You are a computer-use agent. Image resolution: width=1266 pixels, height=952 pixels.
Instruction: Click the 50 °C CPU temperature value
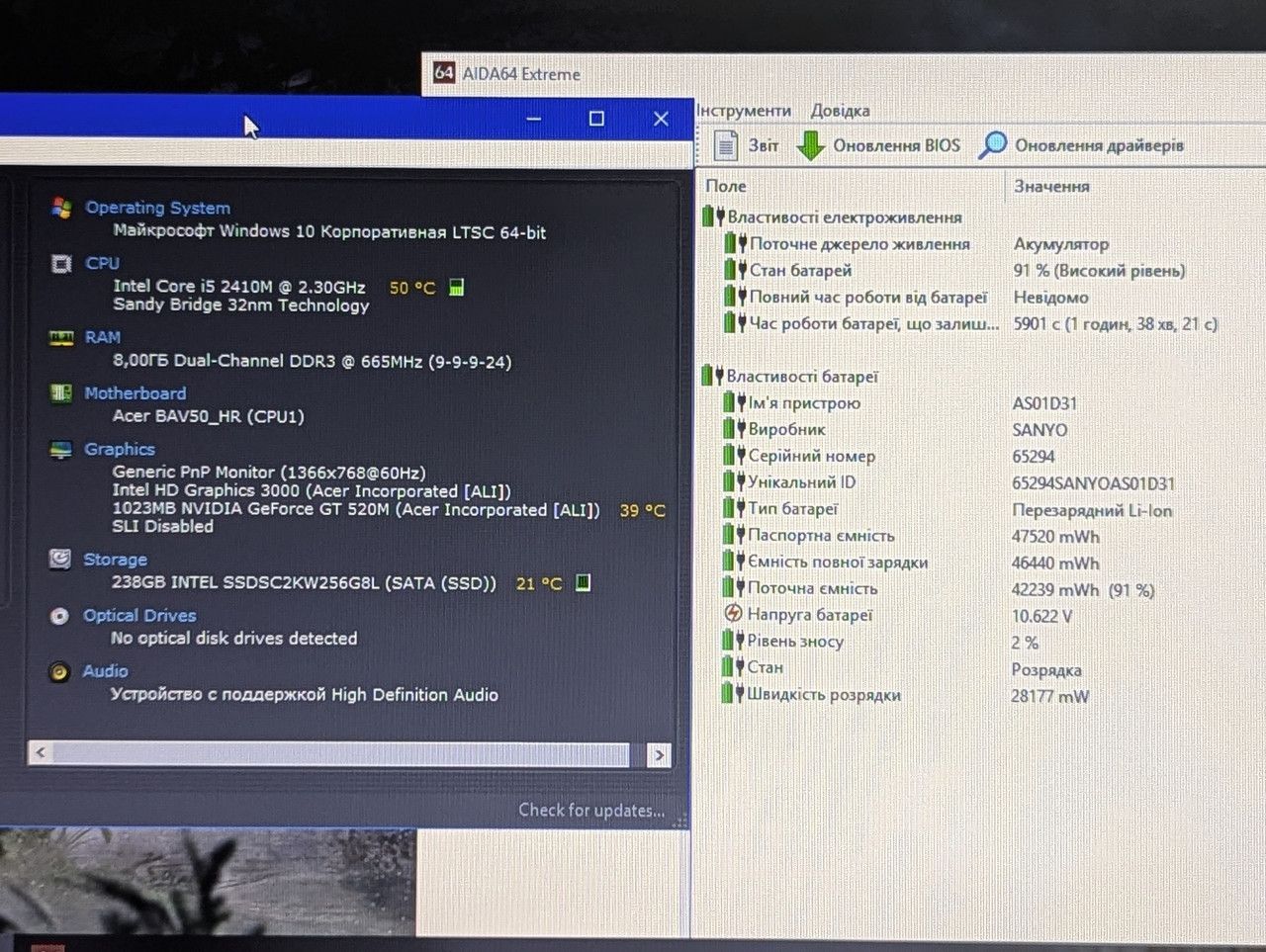412,288
